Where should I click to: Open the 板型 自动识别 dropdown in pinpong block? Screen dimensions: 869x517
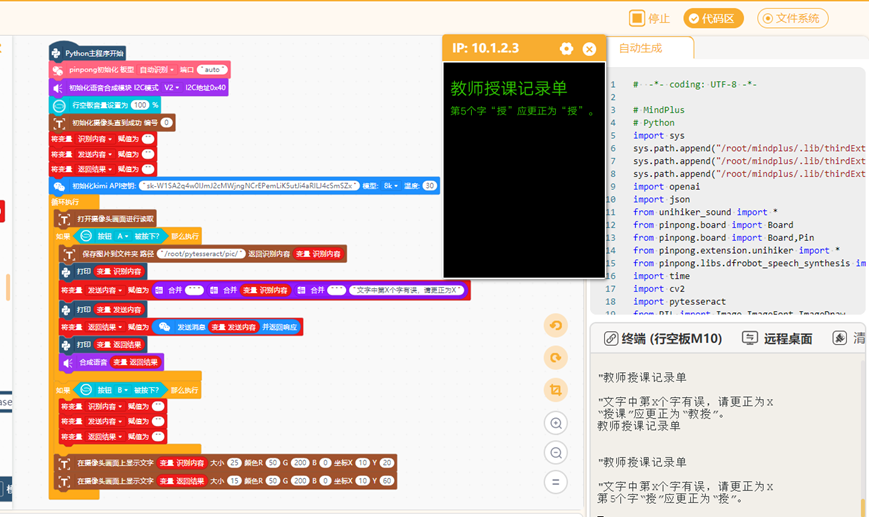point(157,70)
